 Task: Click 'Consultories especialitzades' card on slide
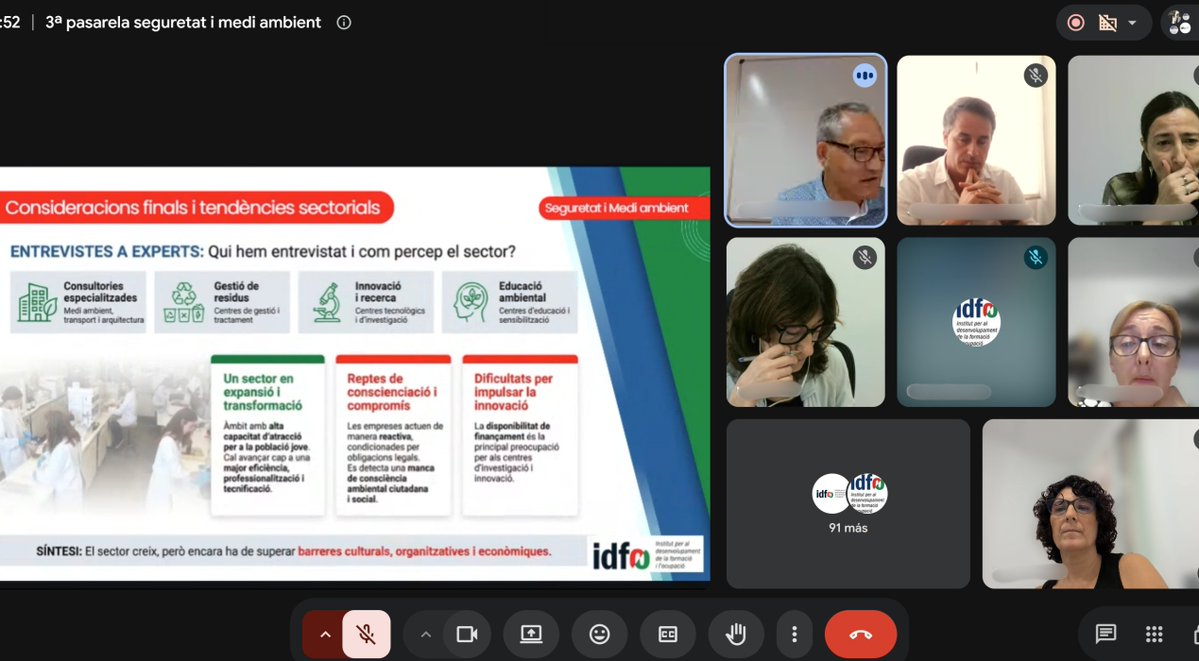[x=78, y=302]
